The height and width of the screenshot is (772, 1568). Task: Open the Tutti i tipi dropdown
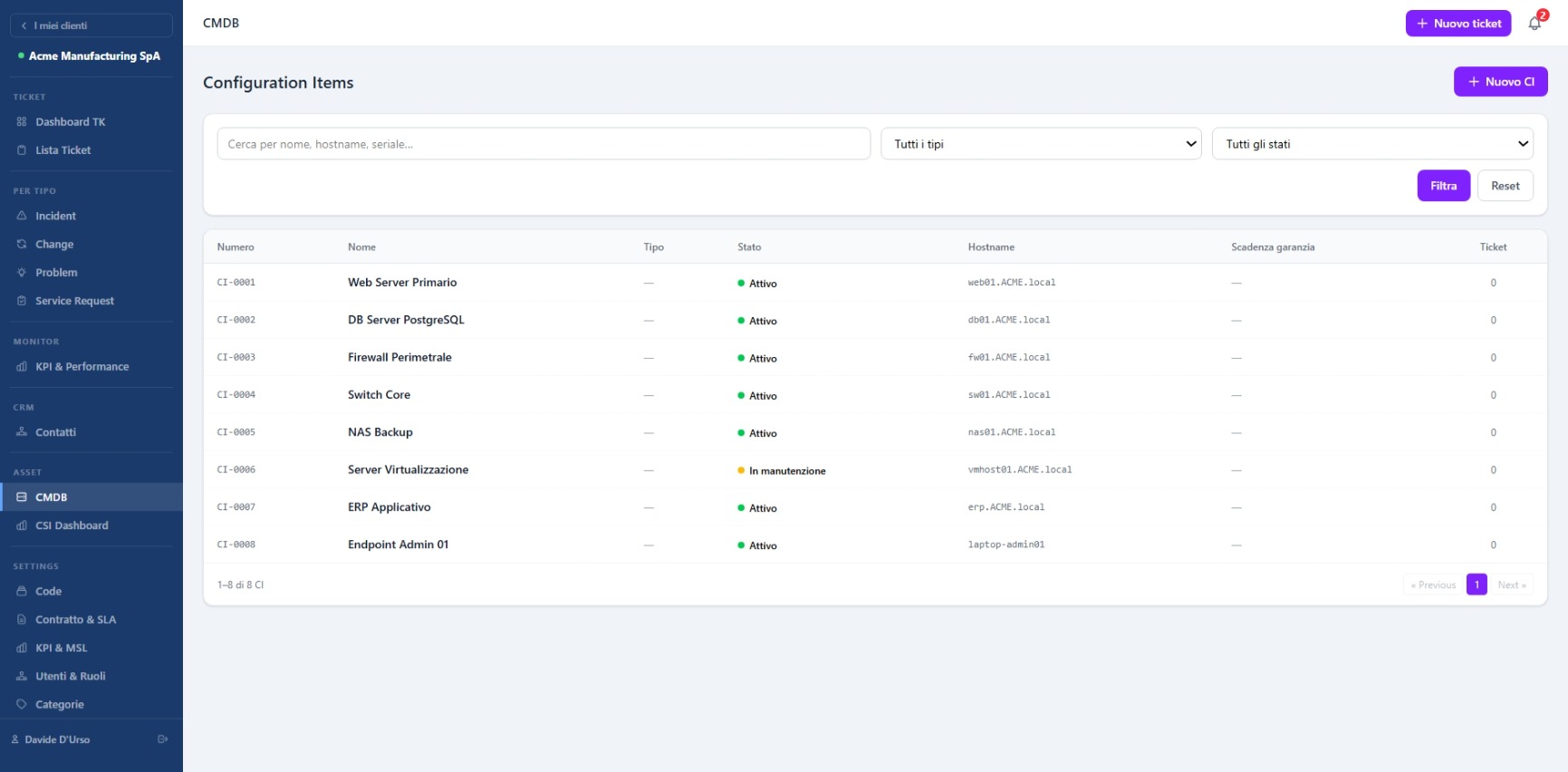coord(1041,144)
